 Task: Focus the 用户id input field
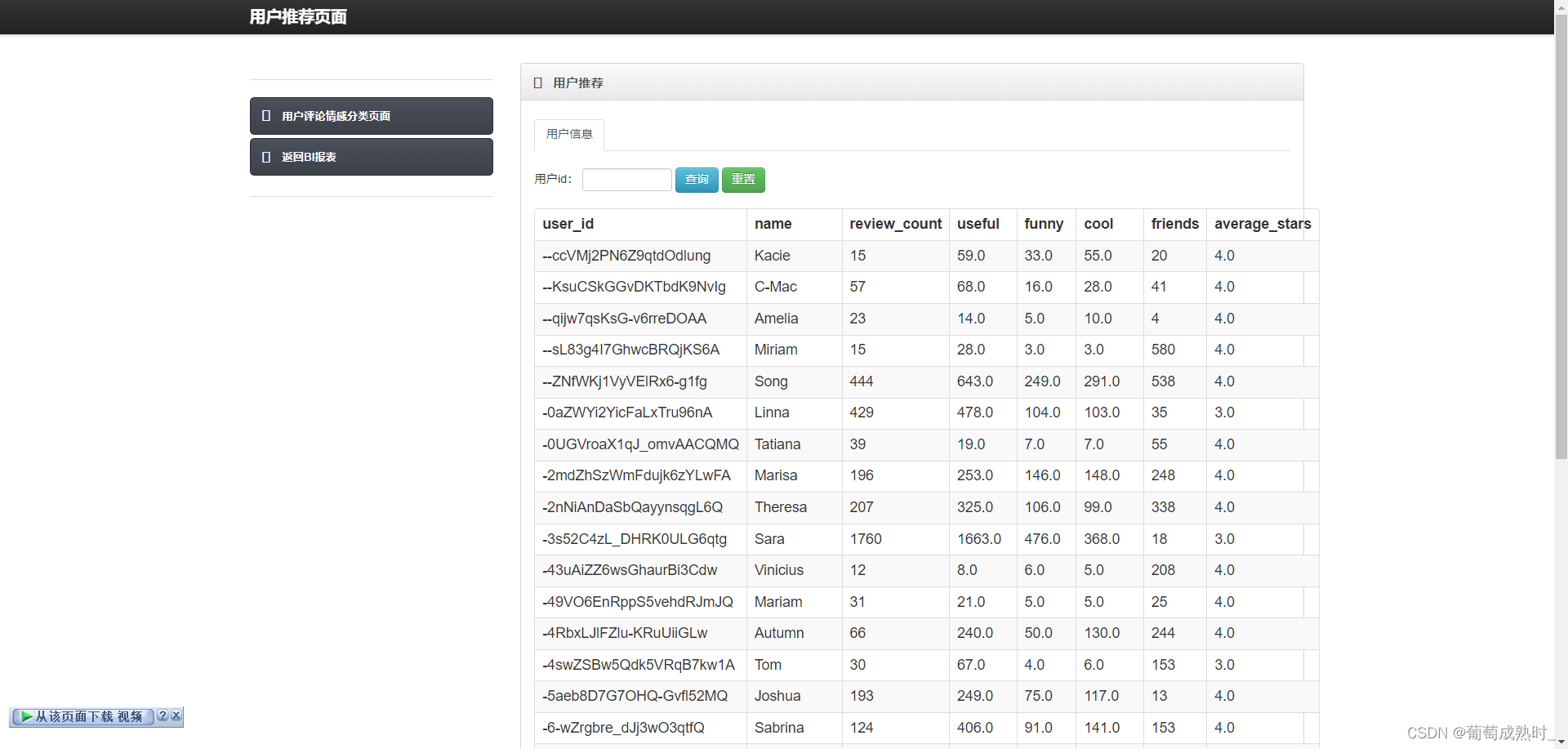click(626, 180)
